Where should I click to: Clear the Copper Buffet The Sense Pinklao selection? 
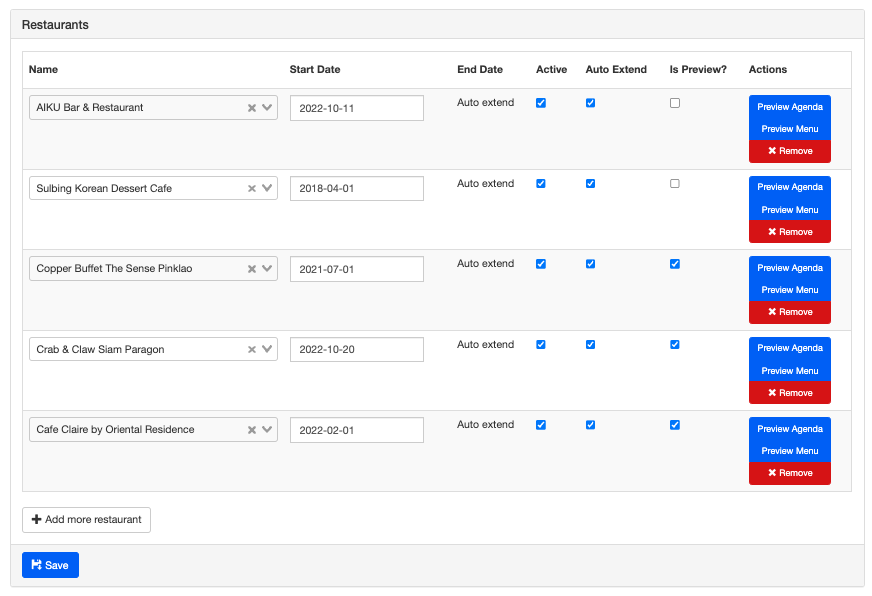[252, 269]
